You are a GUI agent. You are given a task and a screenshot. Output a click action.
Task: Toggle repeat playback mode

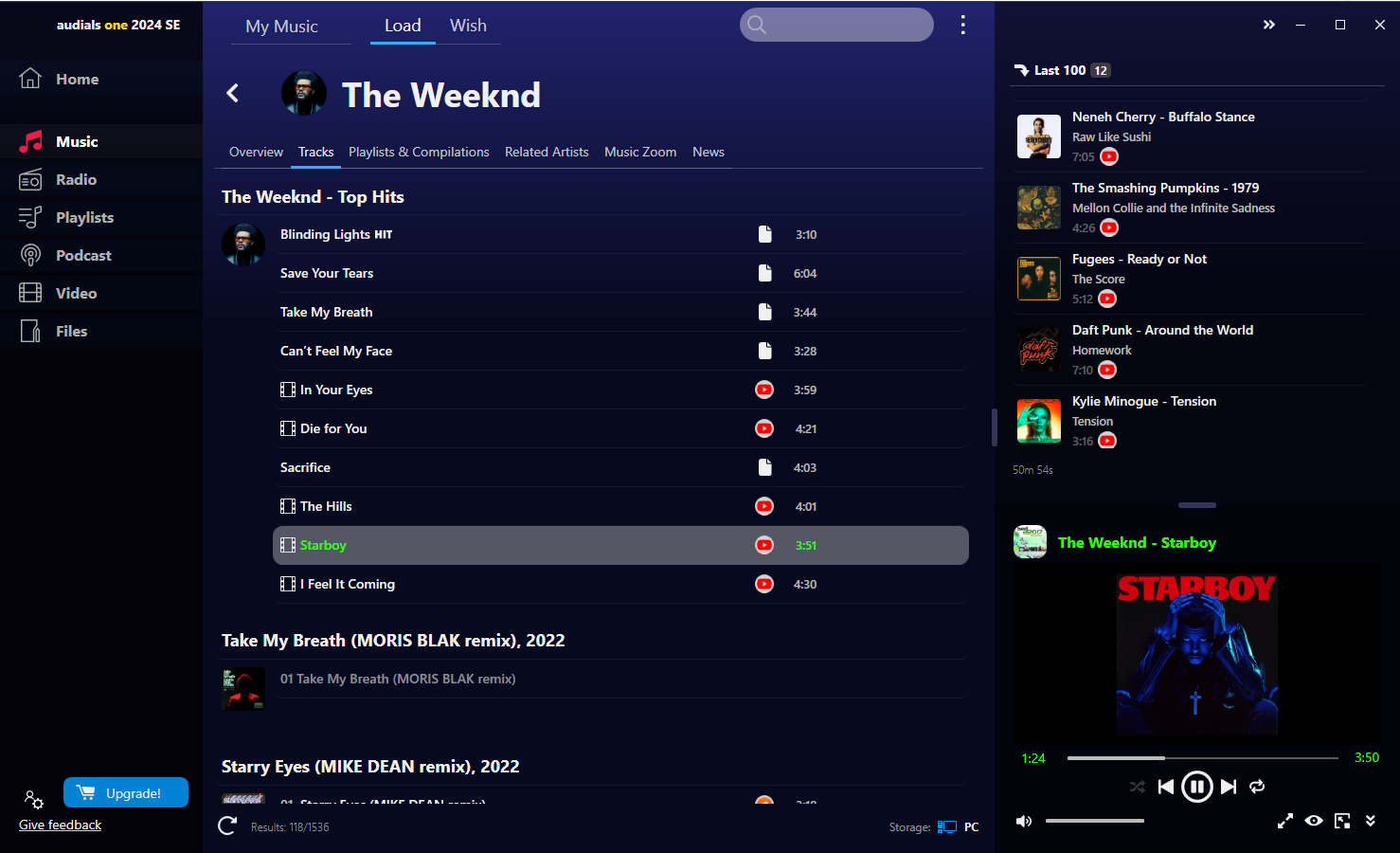click(x=1257, y=787)
